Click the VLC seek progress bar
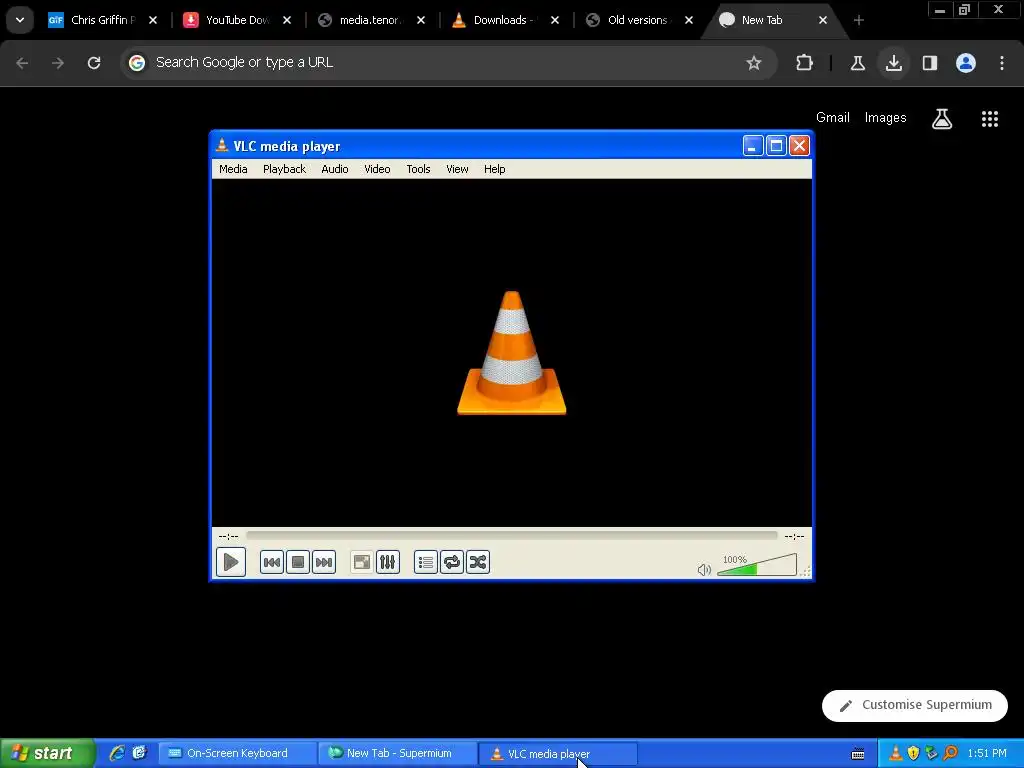Viewport: 1024px width, 768px height. (512, 536)
